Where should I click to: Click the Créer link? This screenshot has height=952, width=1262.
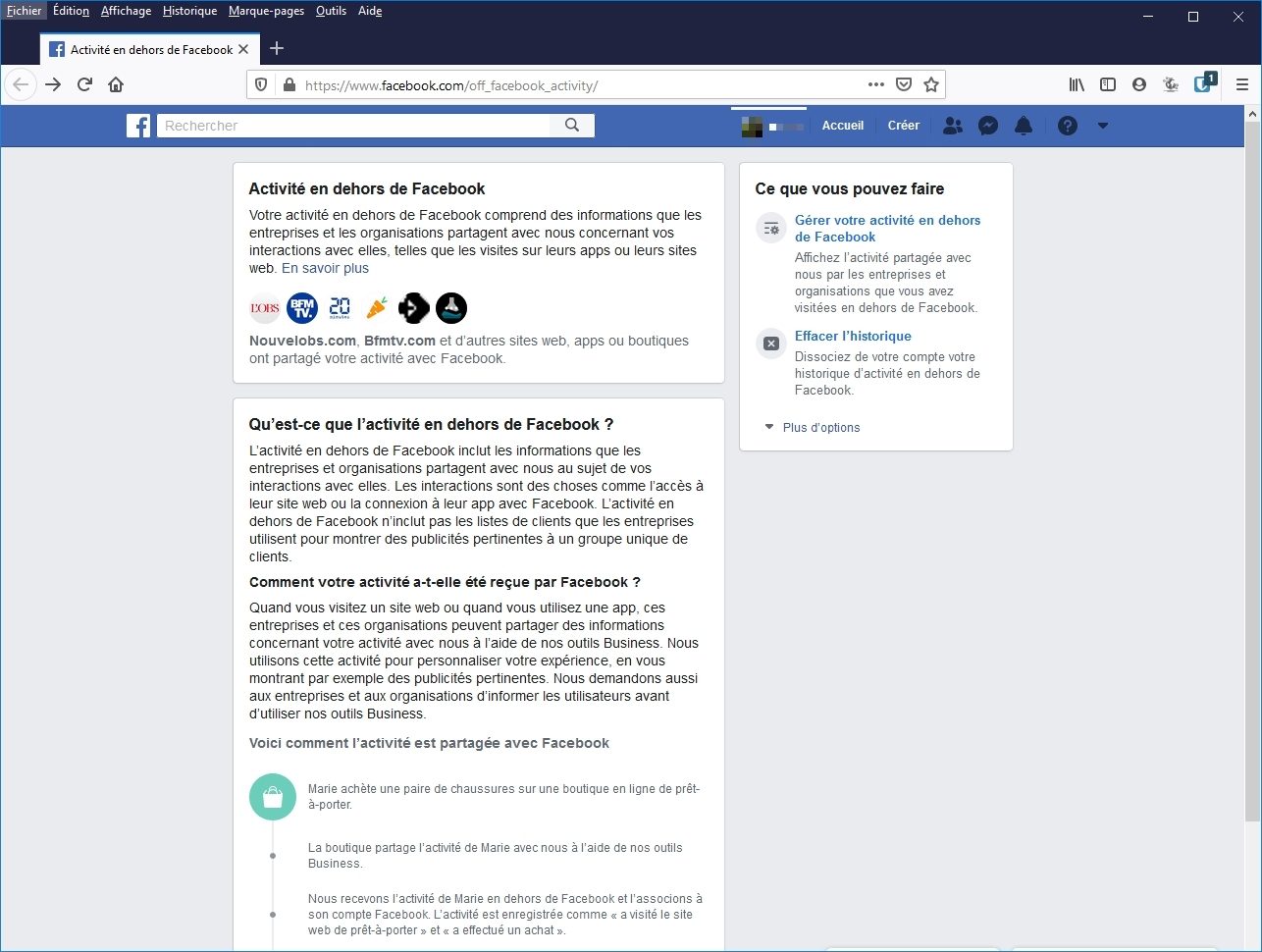(904, 126)
